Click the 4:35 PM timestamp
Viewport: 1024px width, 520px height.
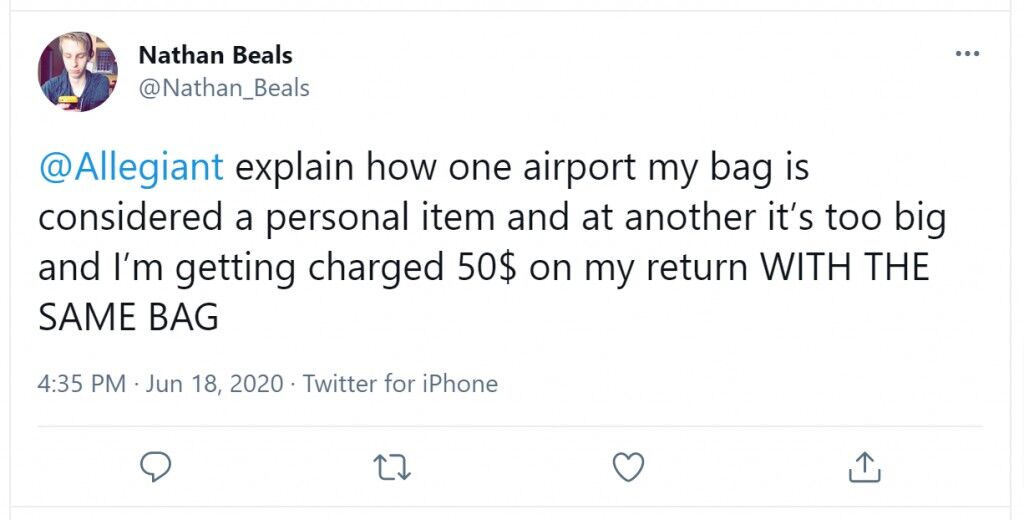[82, 383]
